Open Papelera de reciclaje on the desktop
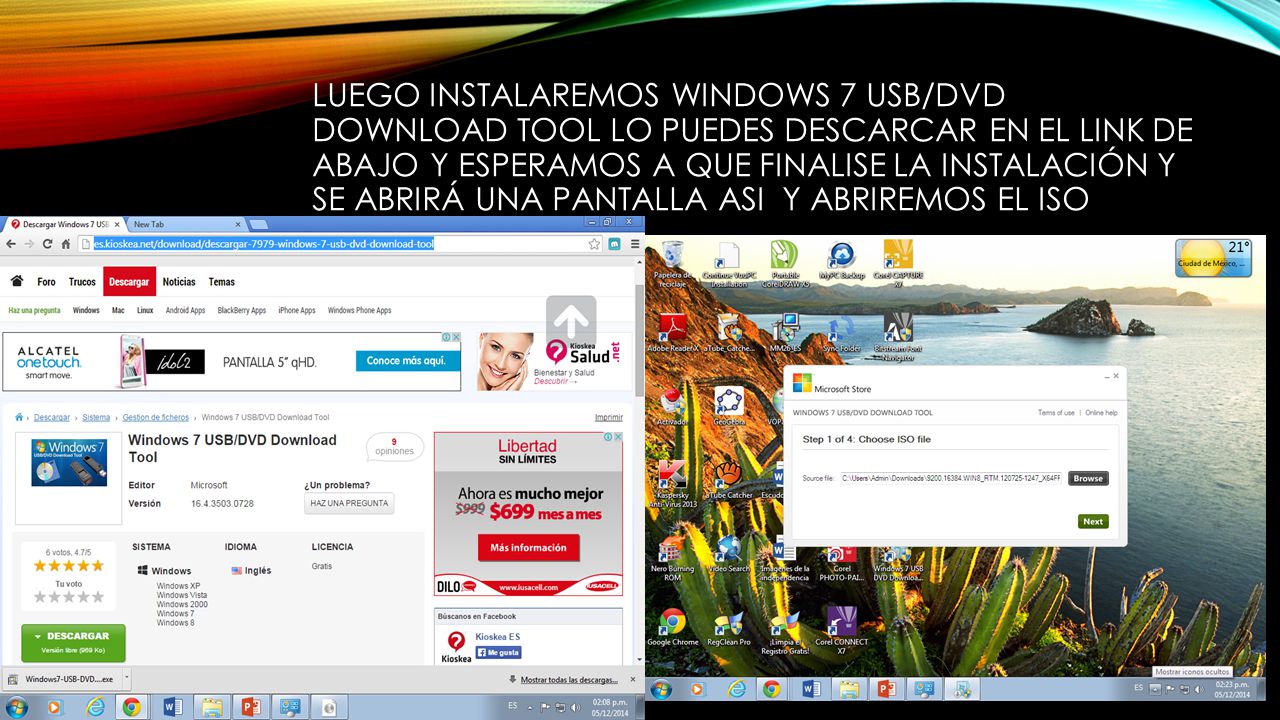This screenshot has height=720, width=1280. coord(673,264)
